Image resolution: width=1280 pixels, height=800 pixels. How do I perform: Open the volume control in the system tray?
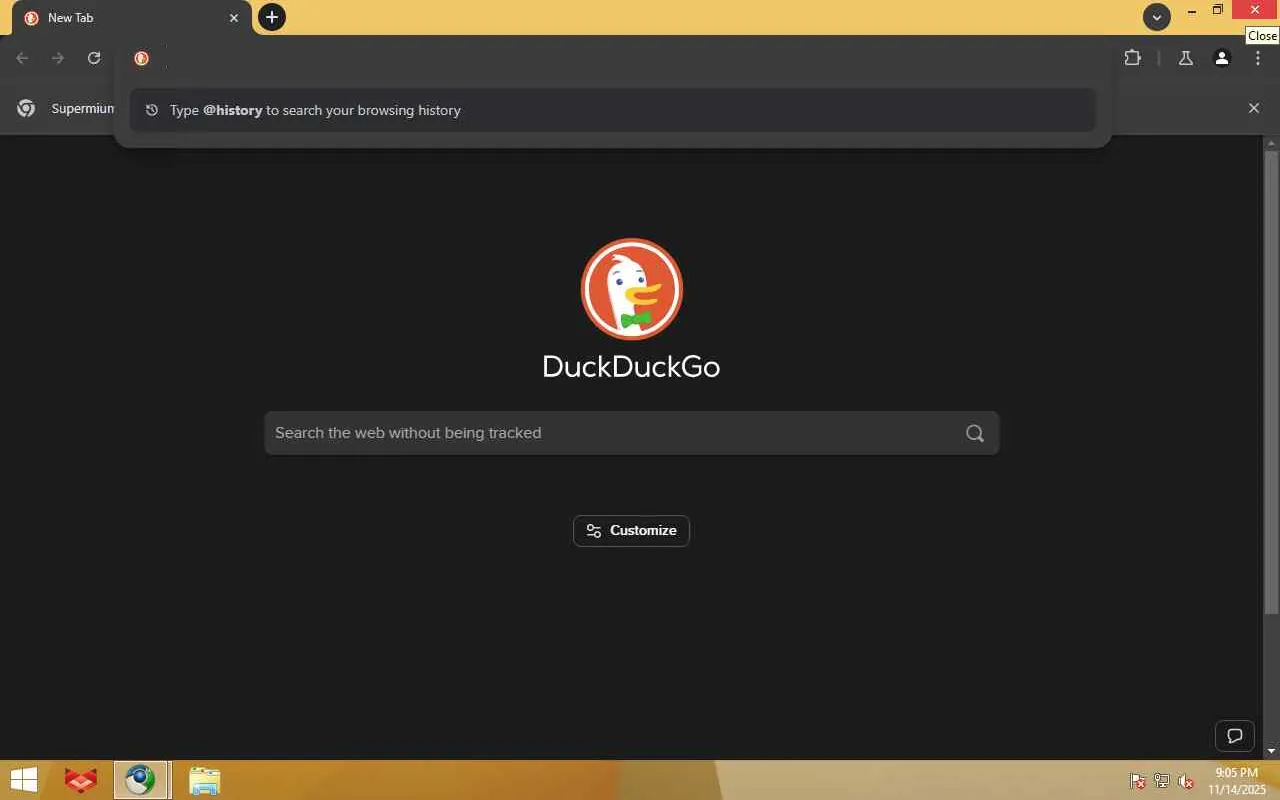coord(1186,781)
